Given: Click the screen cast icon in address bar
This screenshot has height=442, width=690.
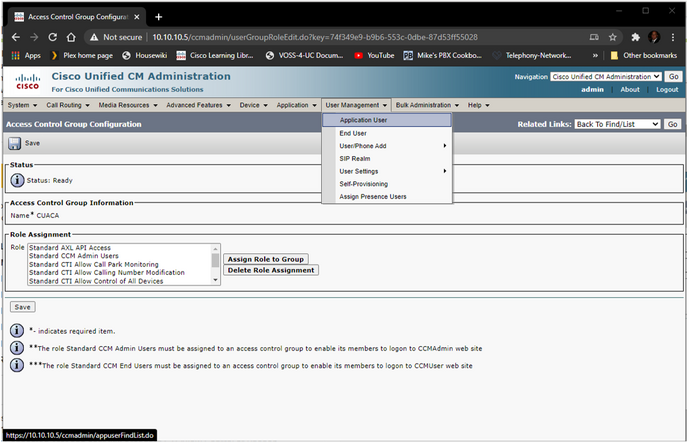Looking at the screenshot, I should point(594,37).
